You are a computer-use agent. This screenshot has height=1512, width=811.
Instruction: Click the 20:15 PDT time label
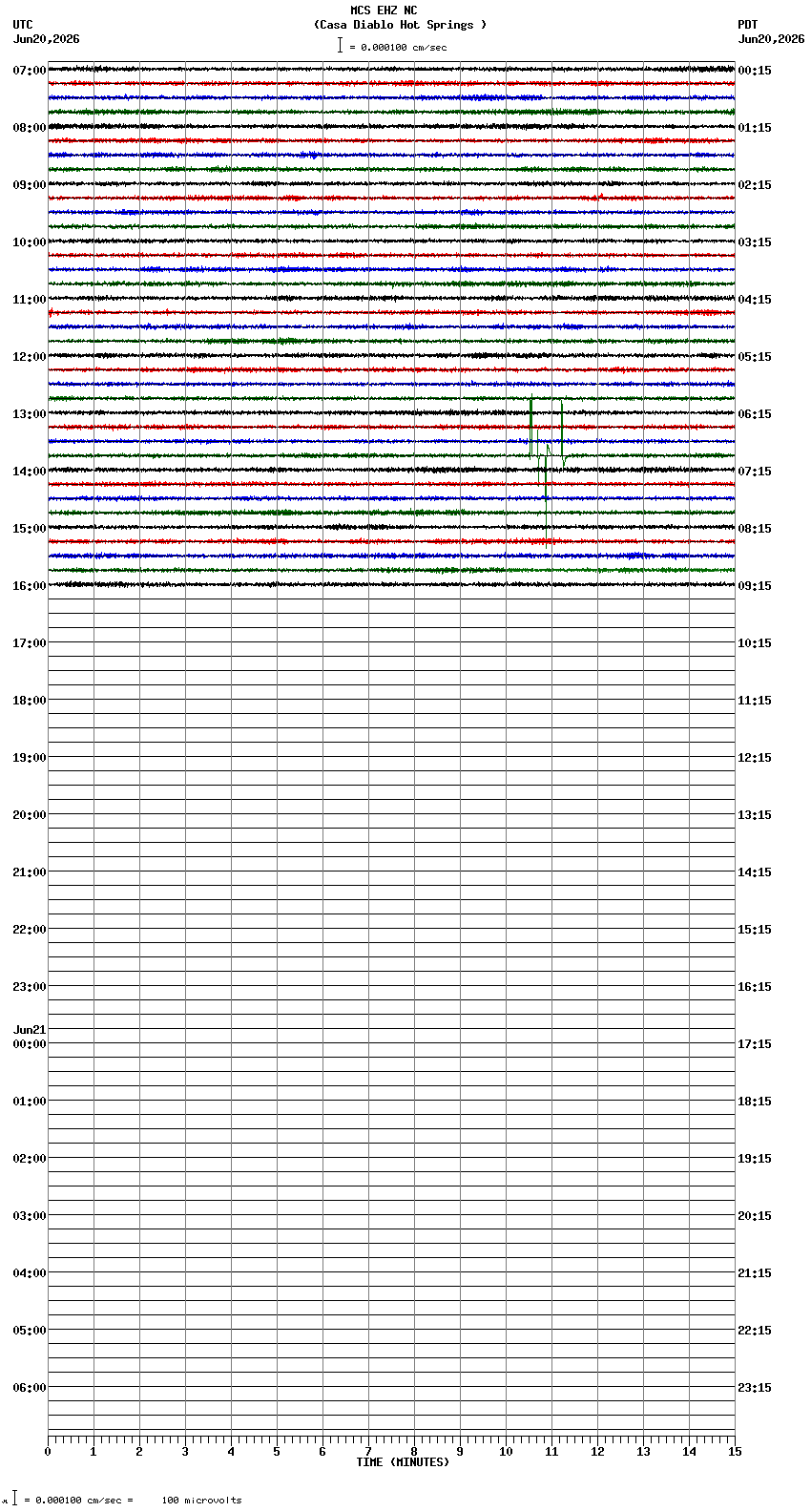tap(755, 1216)
